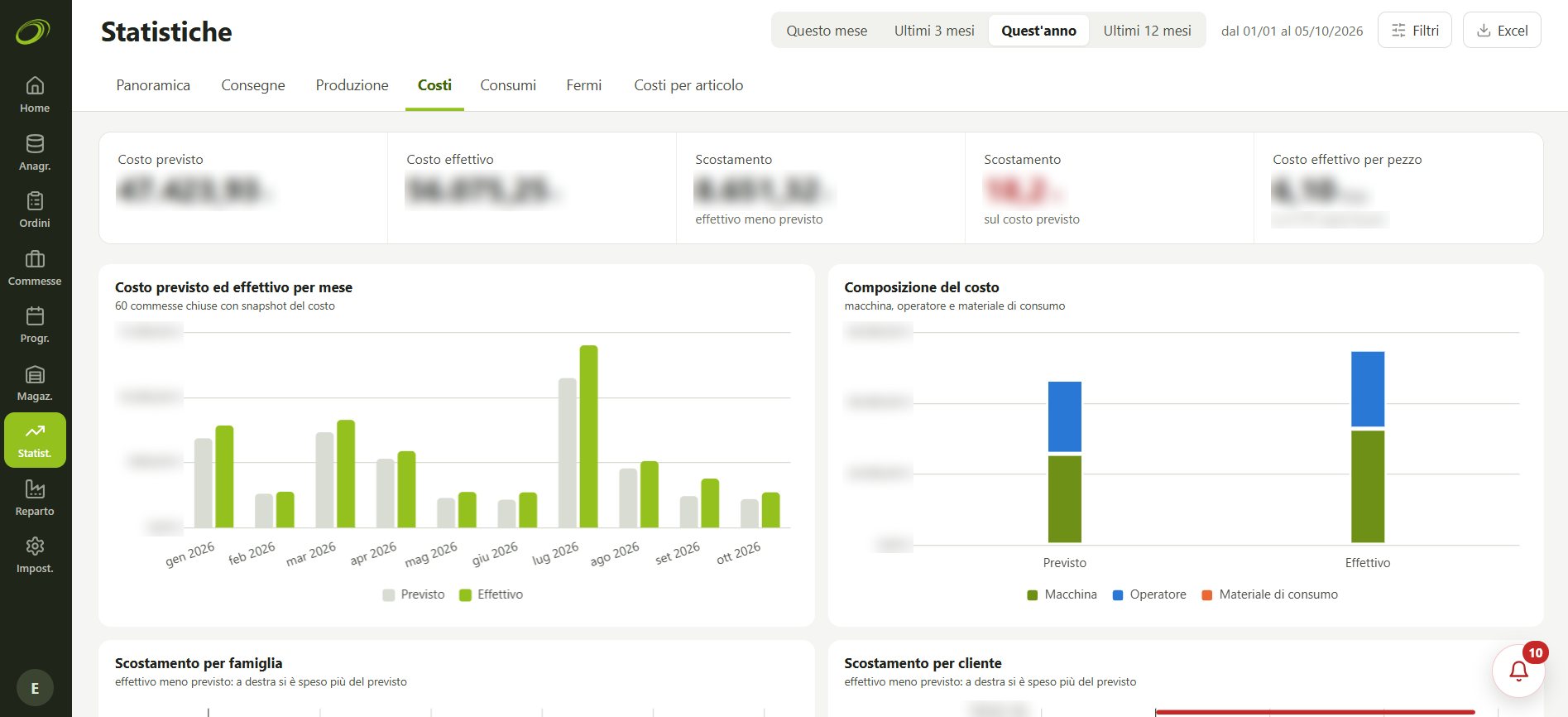Click the Costo previsto card label
1568x717 pixels.
(161, 160)
